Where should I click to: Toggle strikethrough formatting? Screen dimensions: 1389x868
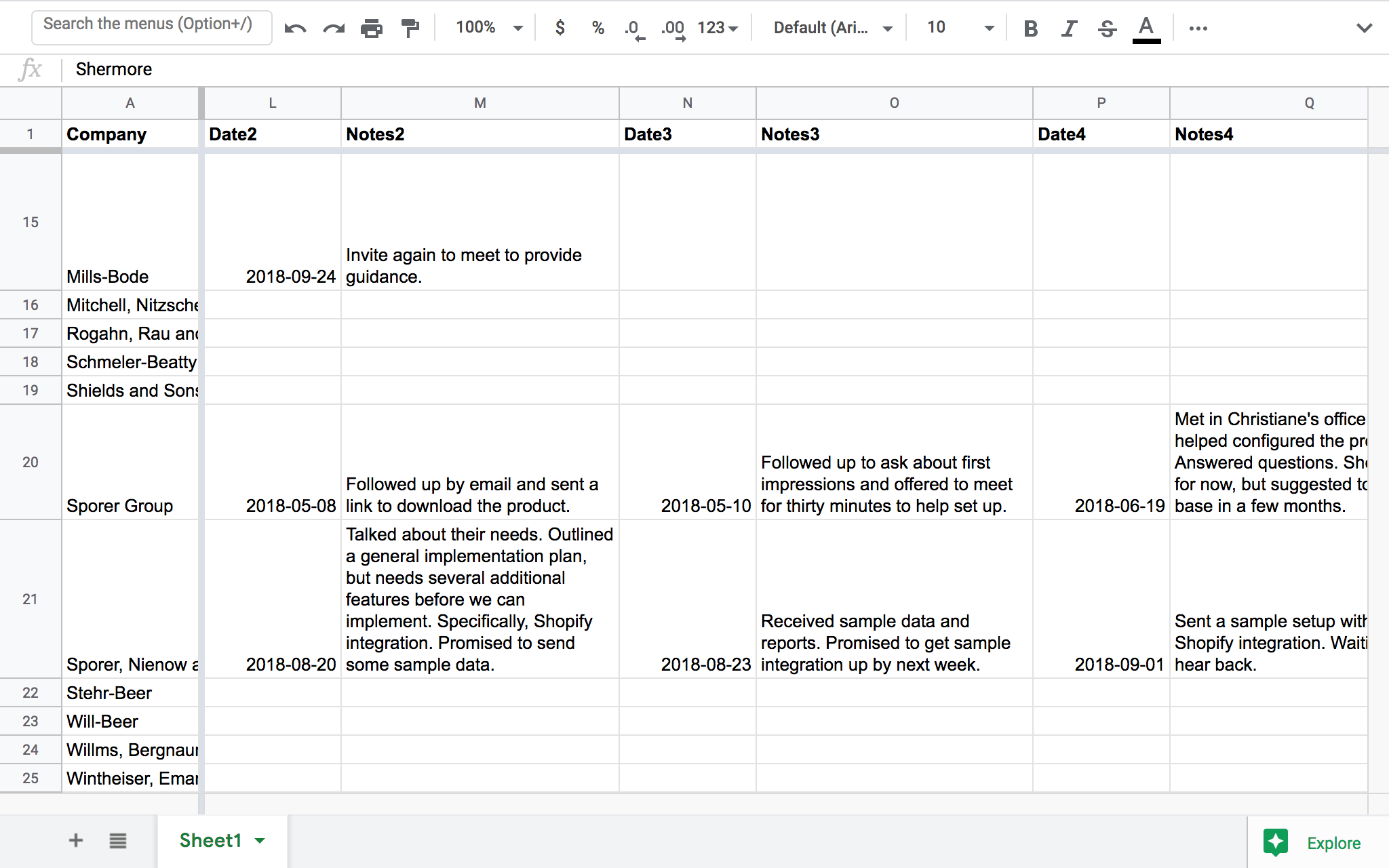1106,27
